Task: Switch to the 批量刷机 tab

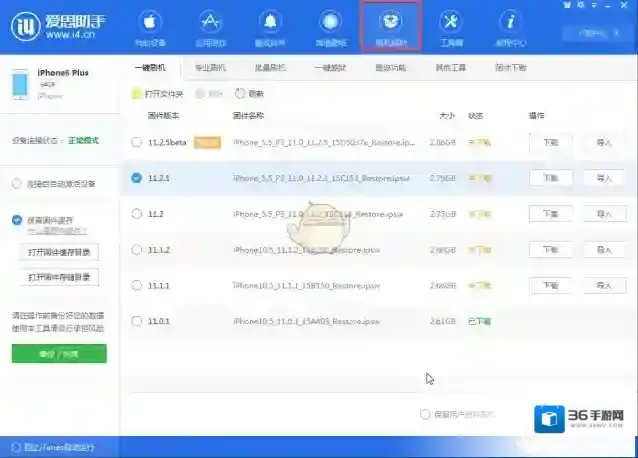Action: (270, 68)
